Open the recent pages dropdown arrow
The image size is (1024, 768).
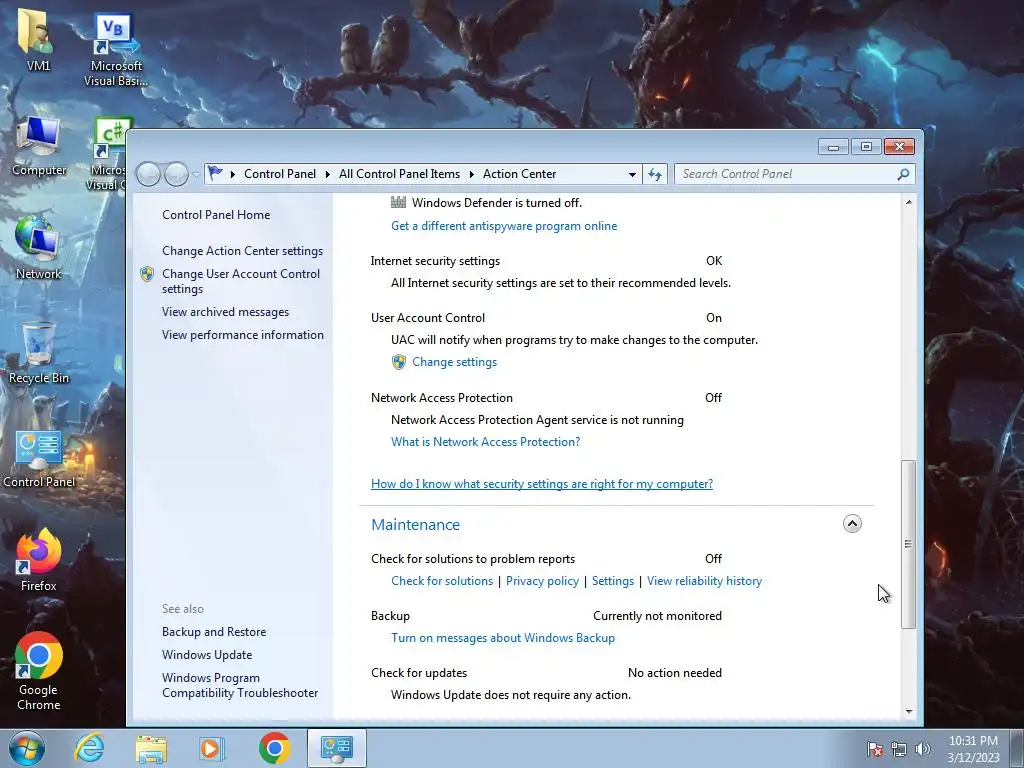click(x=196, y=174)
